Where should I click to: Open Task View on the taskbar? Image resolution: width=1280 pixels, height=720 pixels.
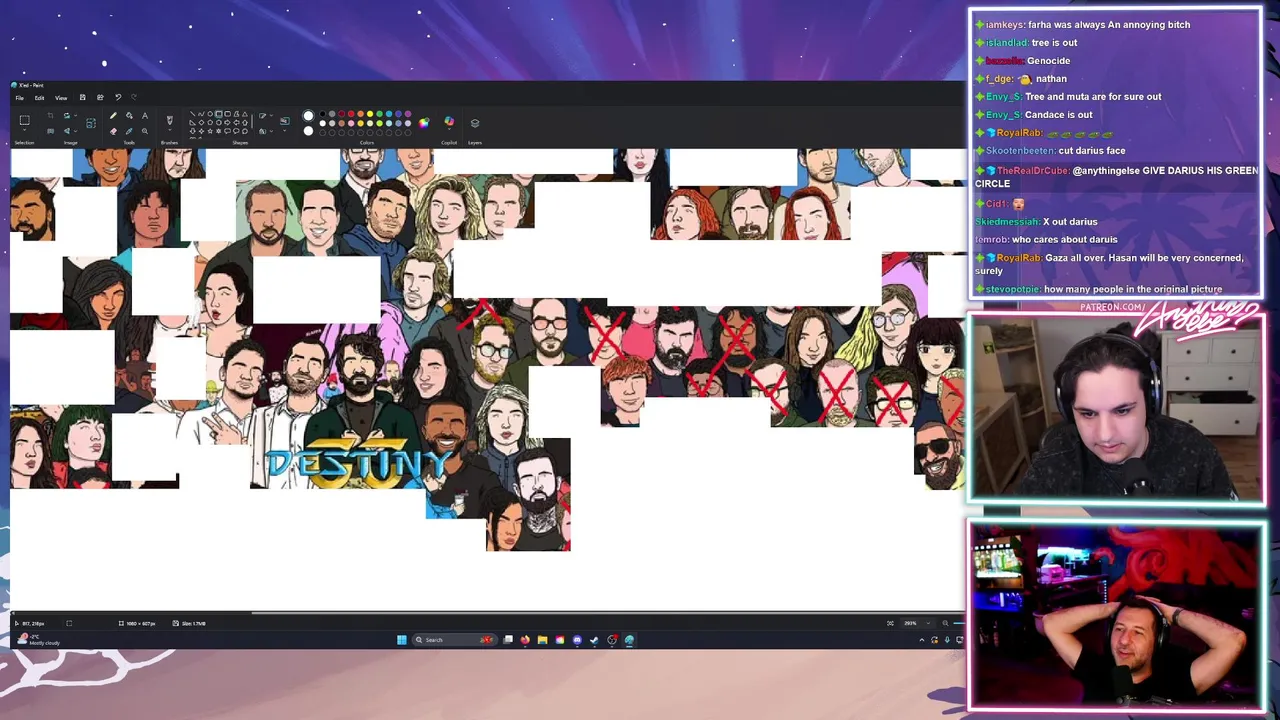pyautogui.click(x=508, y=640)
